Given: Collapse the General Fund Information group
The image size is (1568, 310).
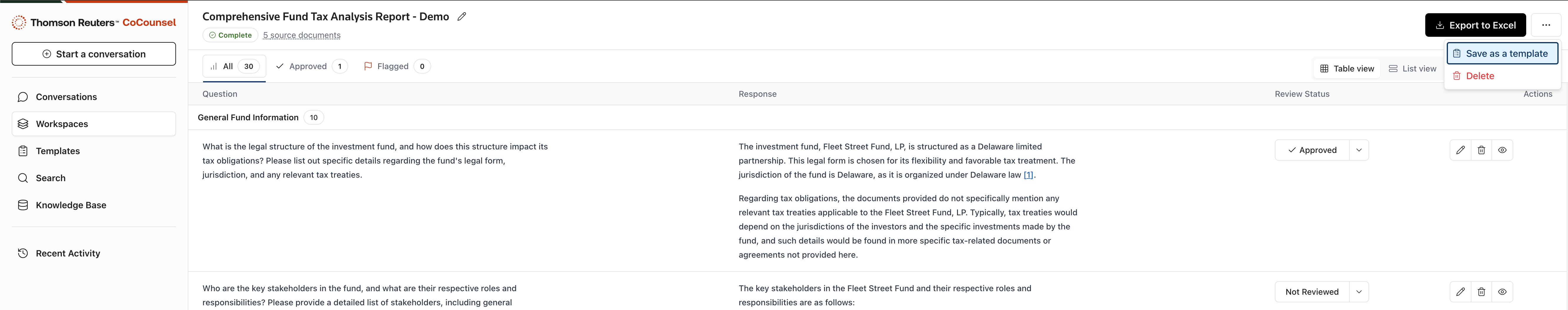Looking at the screenshot, I should point(248,117).
